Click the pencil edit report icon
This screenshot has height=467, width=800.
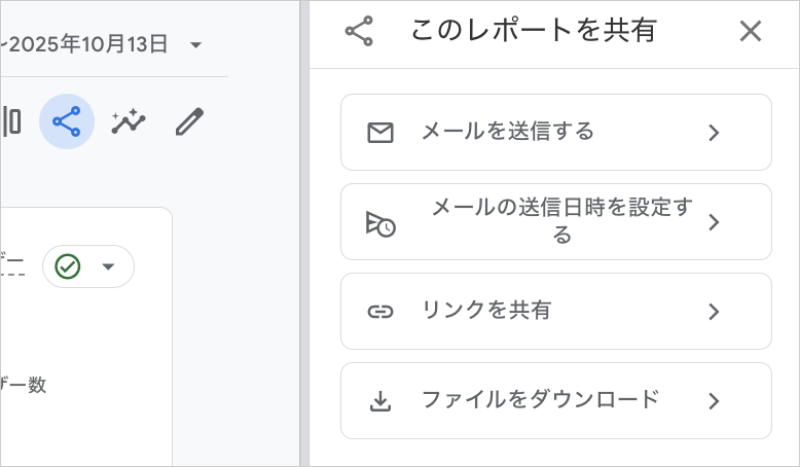[x=189, y=122]
